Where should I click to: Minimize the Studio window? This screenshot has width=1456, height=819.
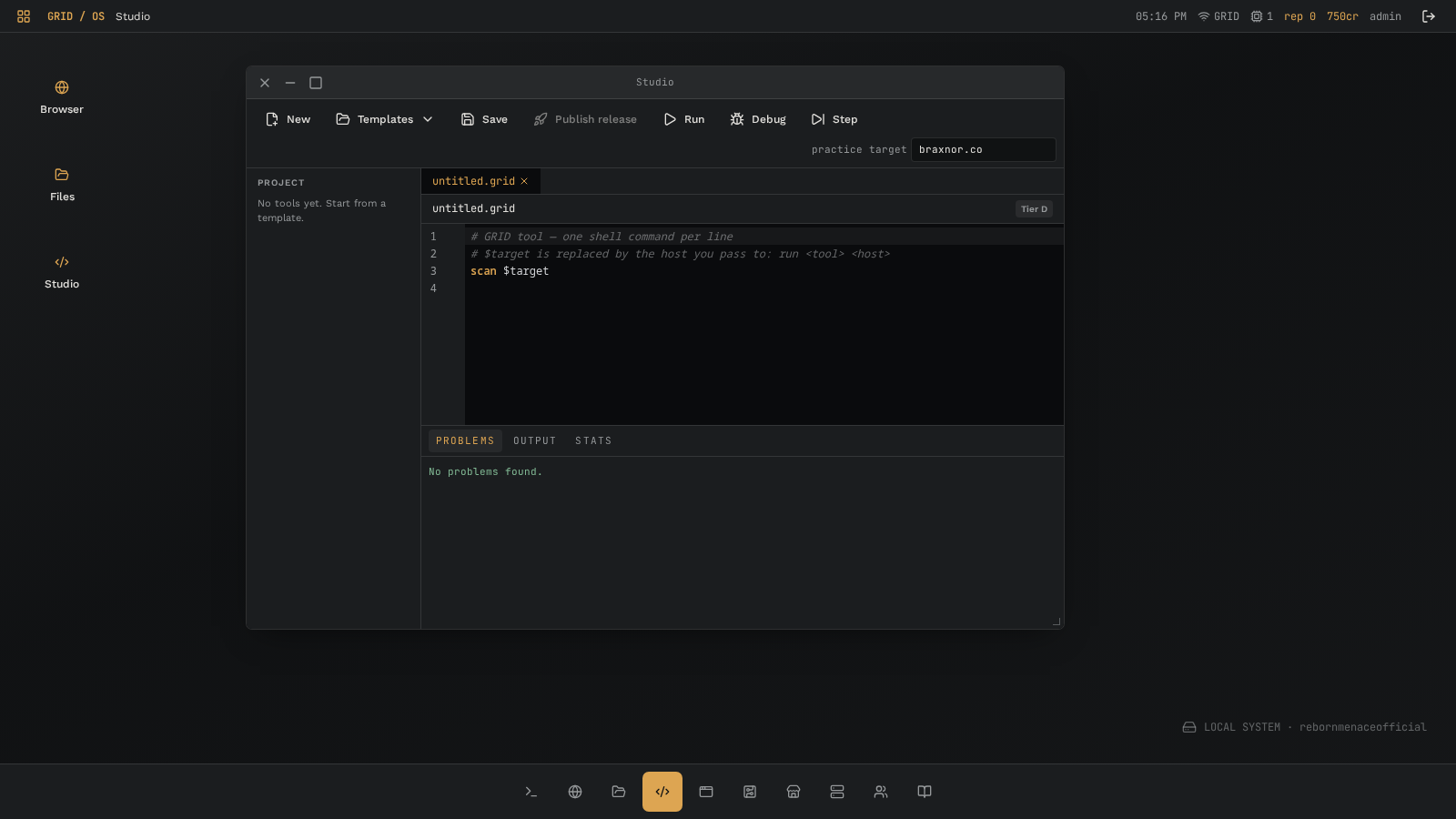[x=290, y=83]
